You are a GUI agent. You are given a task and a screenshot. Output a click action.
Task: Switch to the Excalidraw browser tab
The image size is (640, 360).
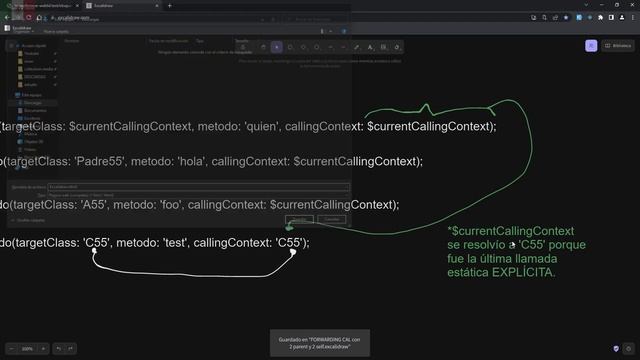click(x=122, y=6)
